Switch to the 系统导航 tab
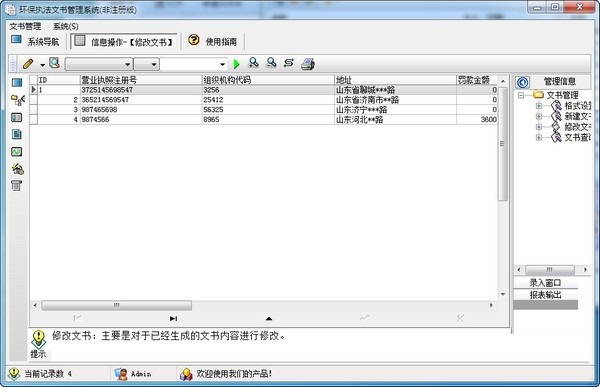This screenshot has width=600, height=387. (35, 41)
